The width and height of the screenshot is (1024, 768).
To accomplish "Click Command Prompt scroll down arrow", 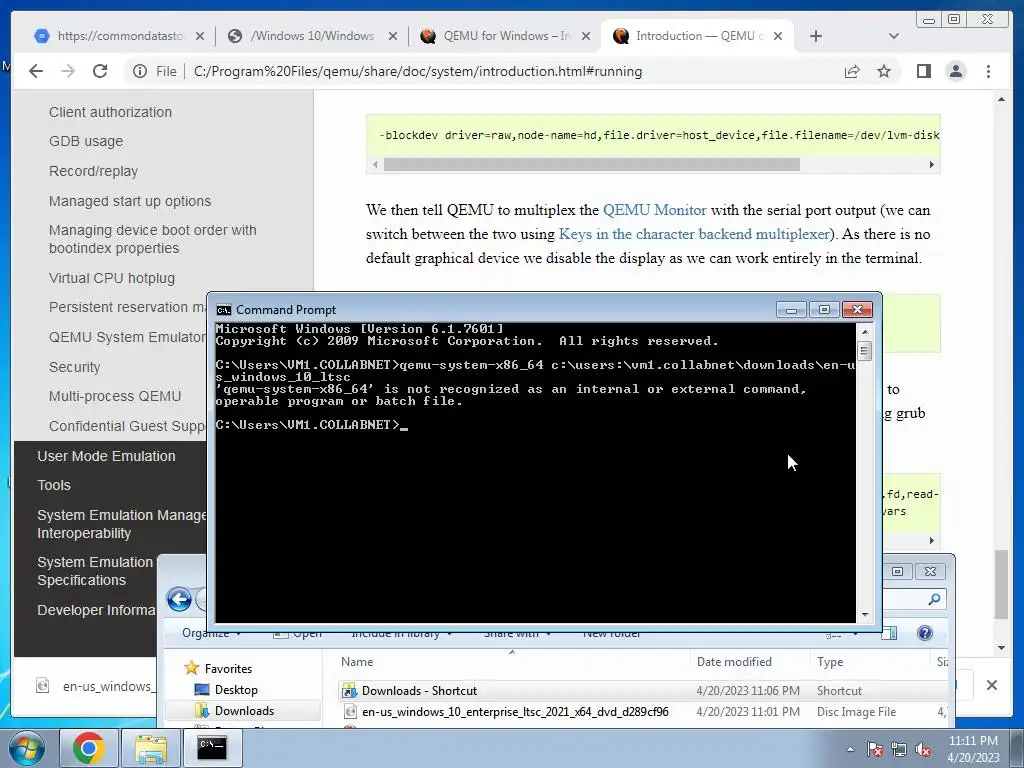I will tap(865, 615).
